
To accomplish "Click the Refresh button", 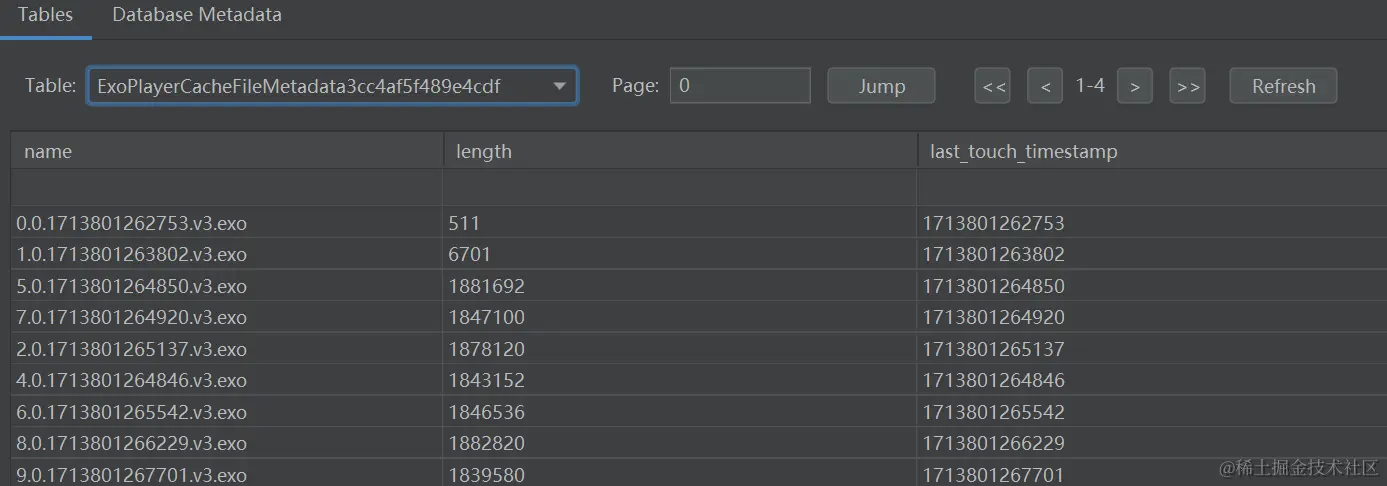I will click(1283, 86).
